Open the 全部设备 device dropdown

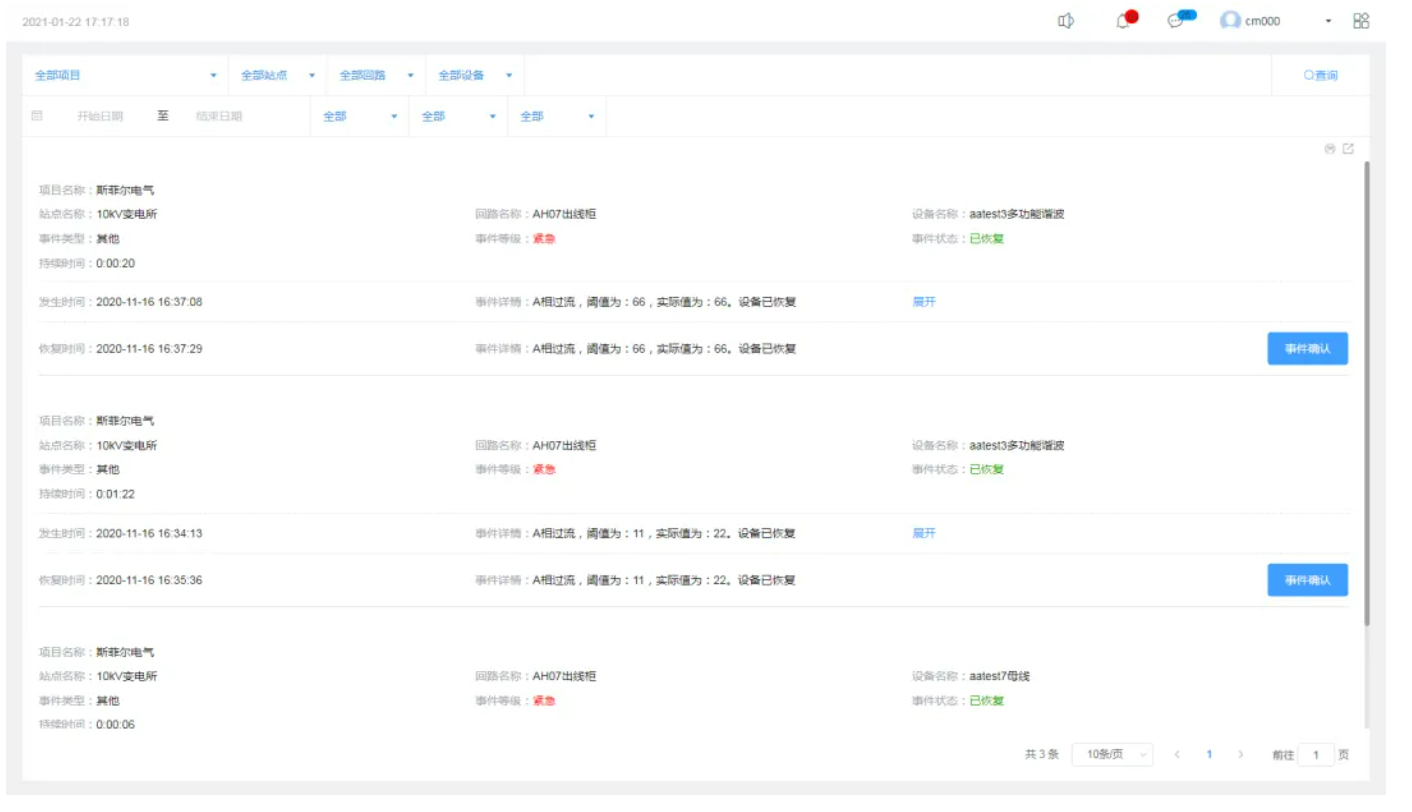[x=475, y=76]
